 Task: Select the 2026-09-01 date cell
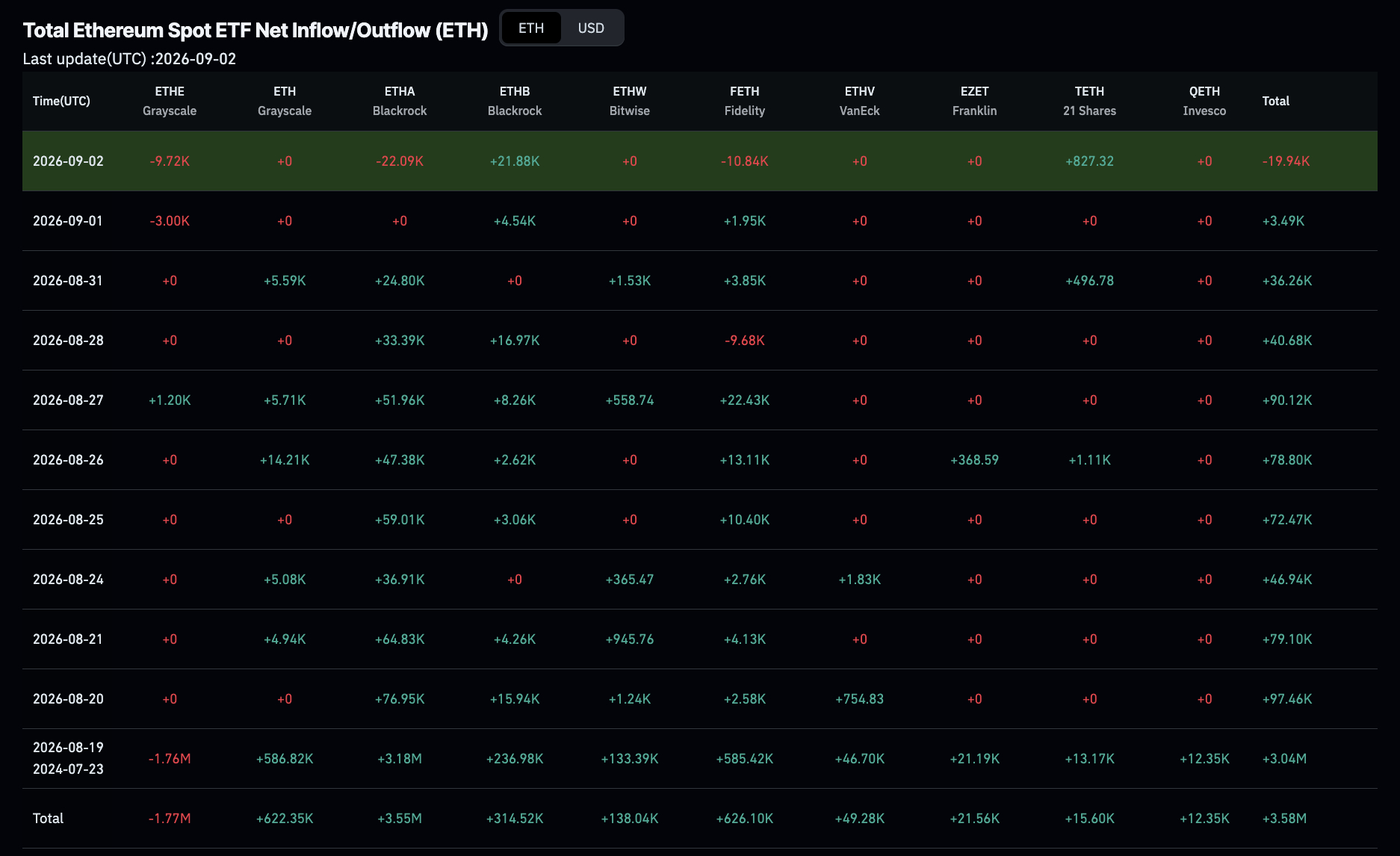click(68, 221)
